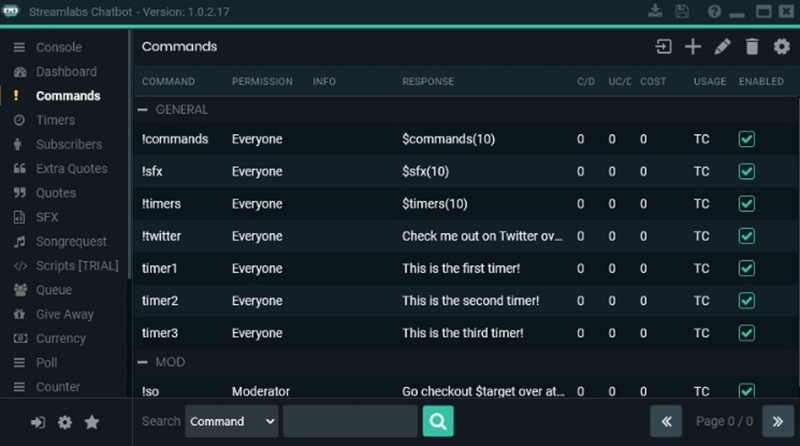The height and width of the screenshot is (446, 800).
Task: Open the Quotes section
Action: pos(56,193)
